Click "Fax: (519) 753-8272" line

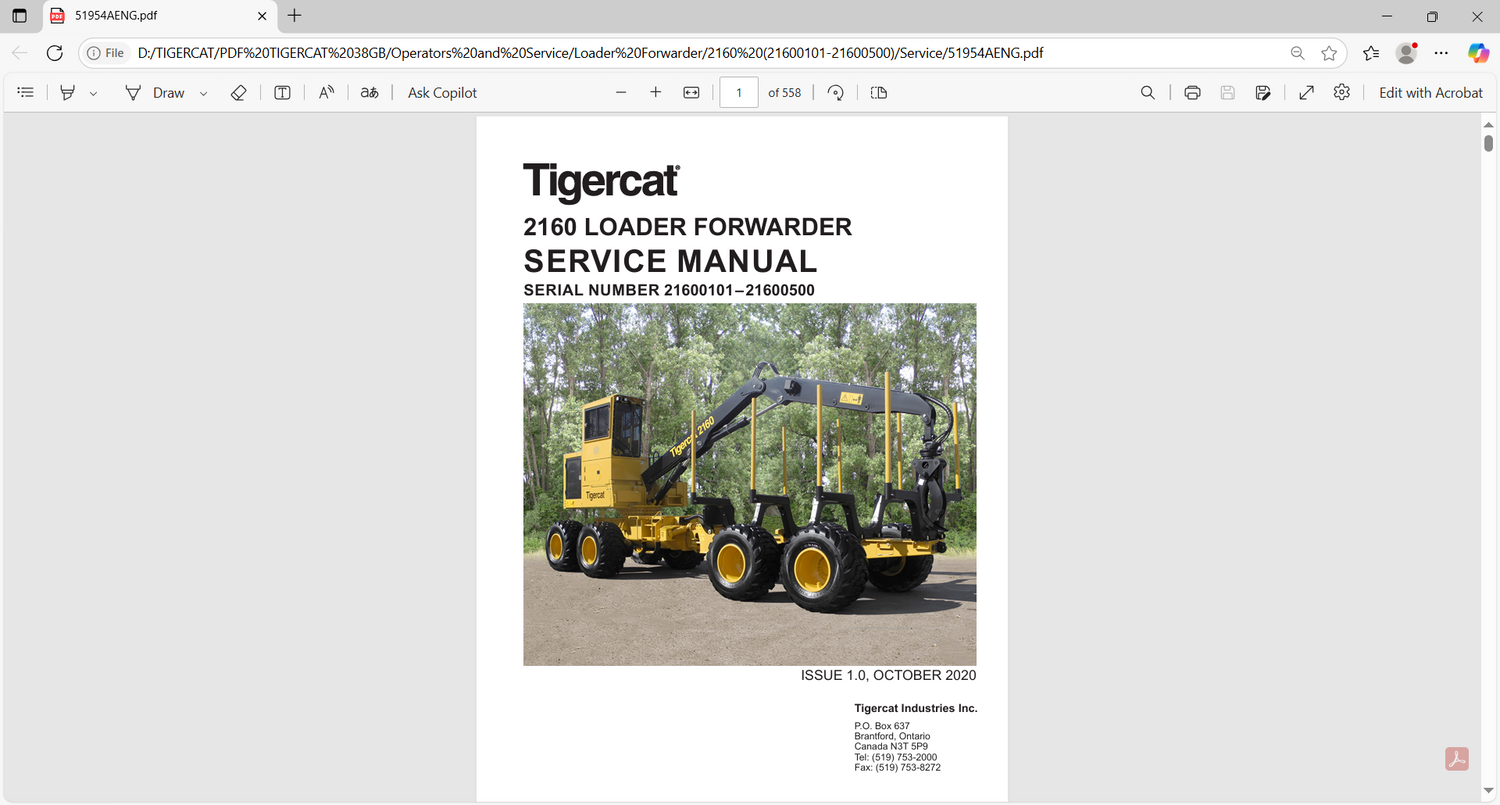click(897, 767)
